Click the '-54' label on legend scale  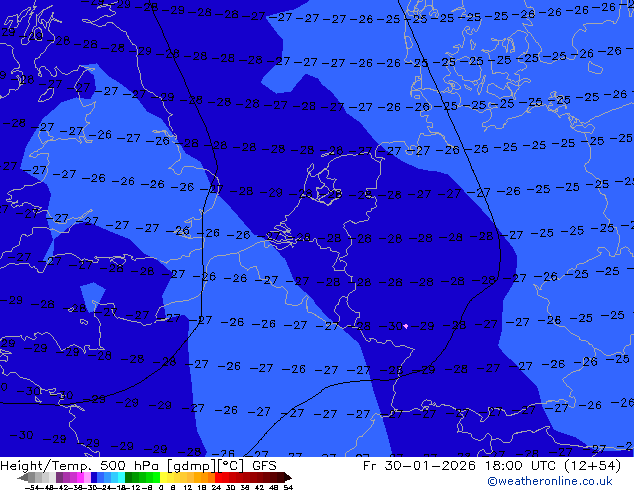32,488
